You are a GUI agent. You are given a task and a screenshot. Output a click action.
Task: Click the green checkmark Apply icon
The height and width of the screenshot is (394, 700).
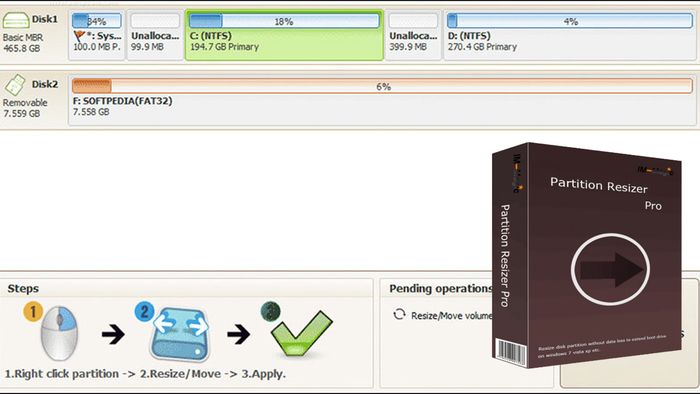click(302, 334)
